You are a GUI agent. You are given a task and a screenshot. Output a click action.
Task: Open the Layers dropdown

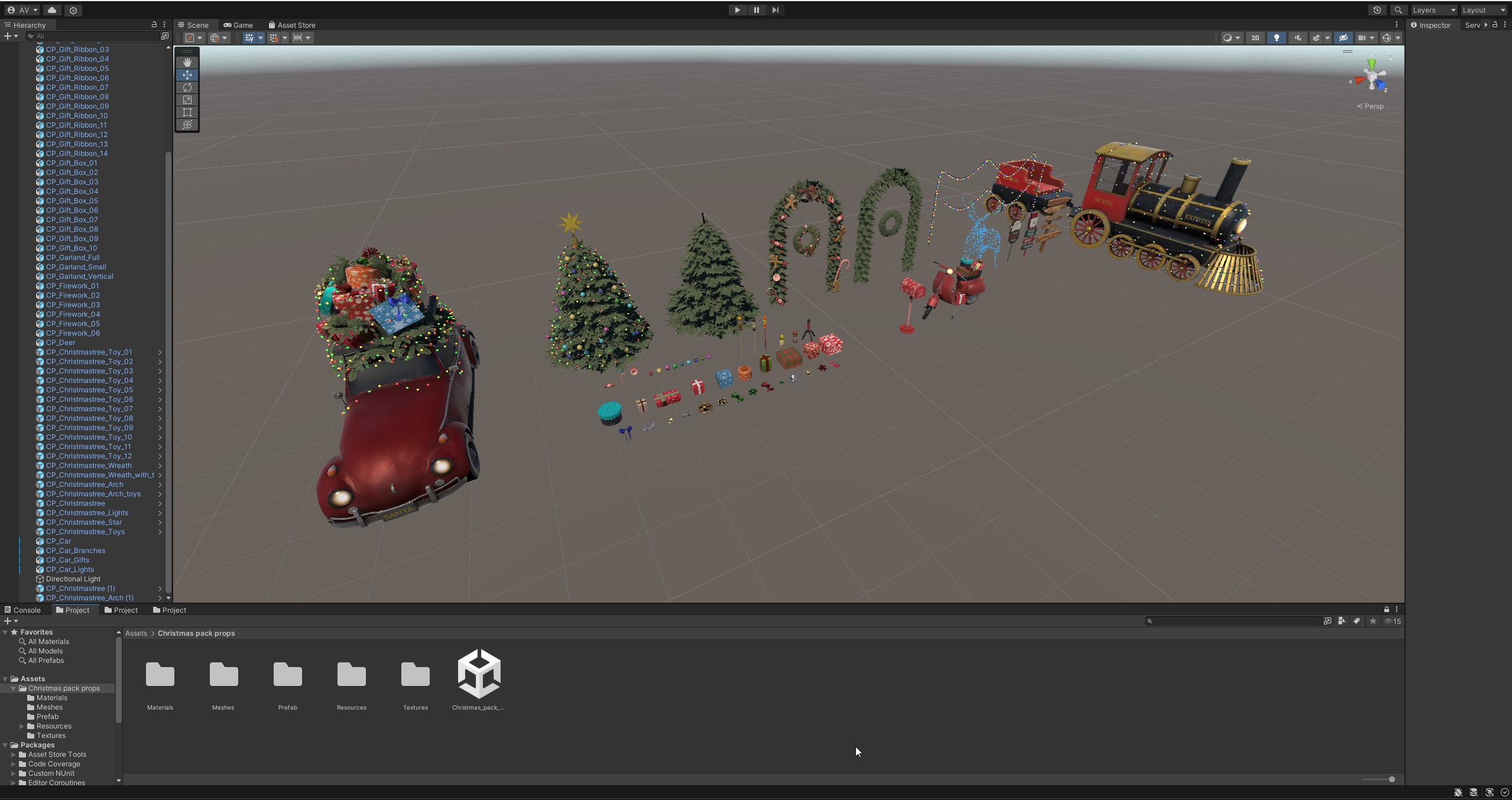(1433, 10)
